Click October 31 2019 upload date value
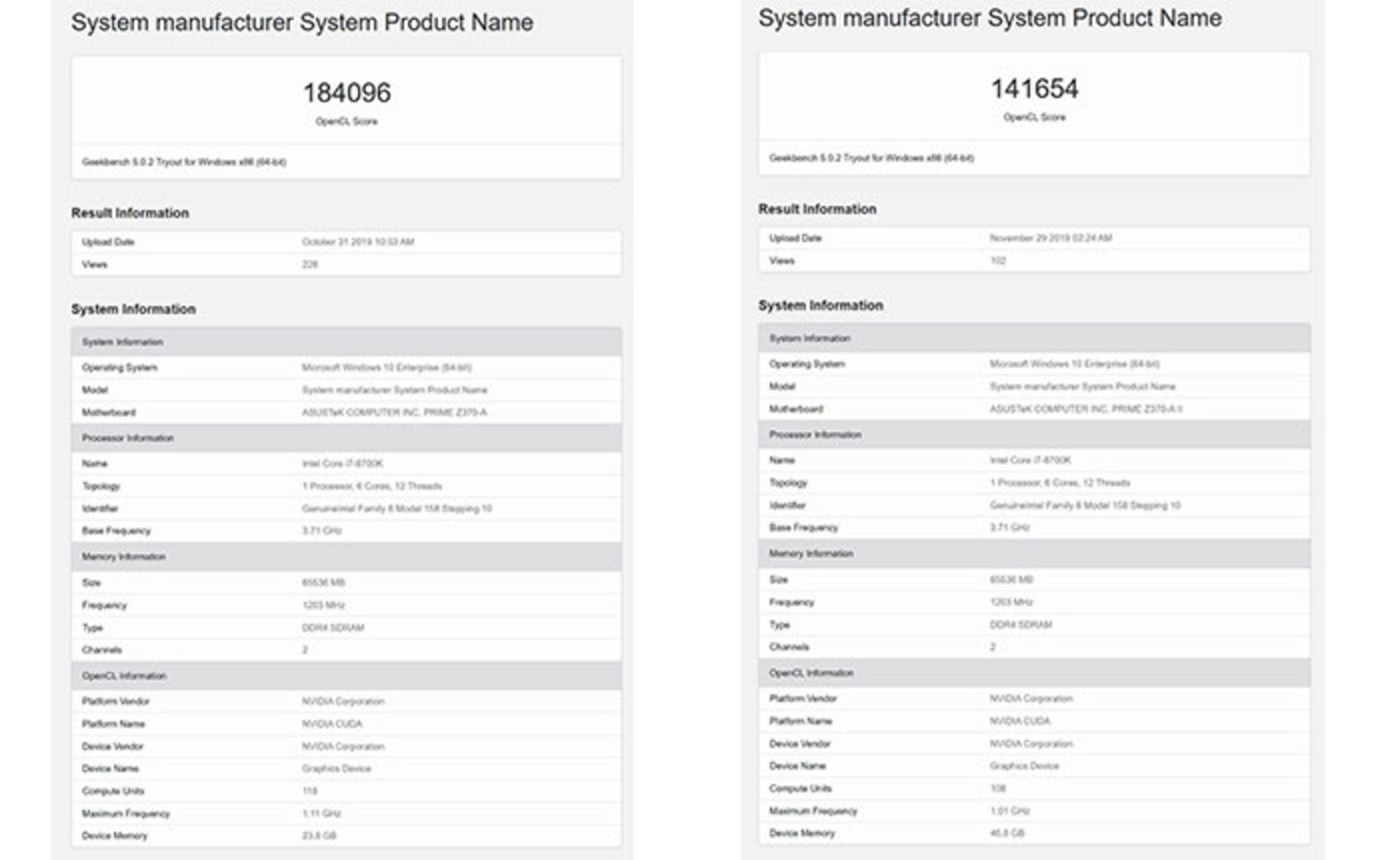1400x860 pixels. coord(357,242)
